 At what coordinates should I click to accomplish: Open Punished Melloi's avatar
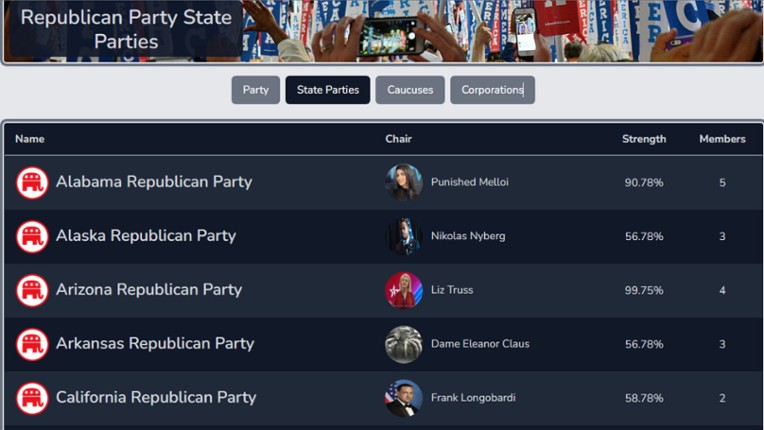coord(404,183)
